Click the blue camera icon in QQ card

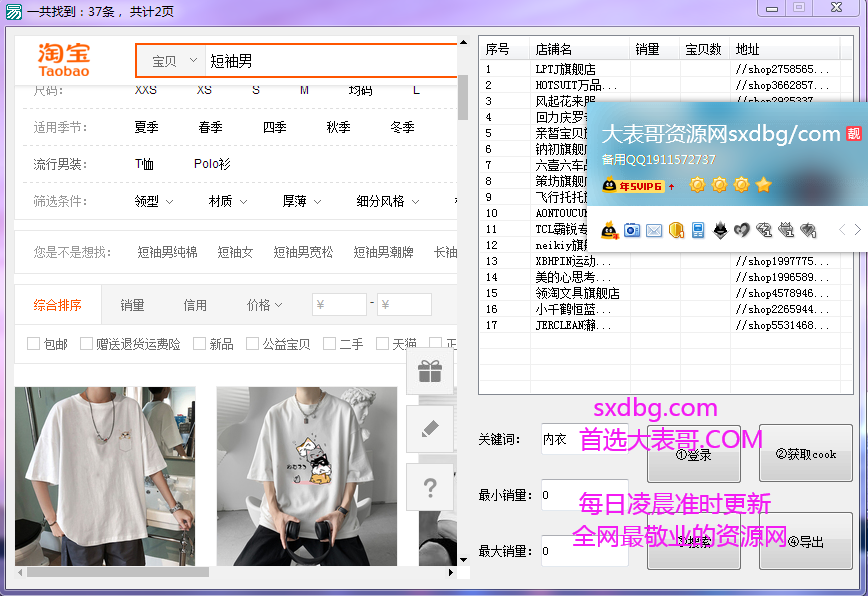[x=632, y=230]
